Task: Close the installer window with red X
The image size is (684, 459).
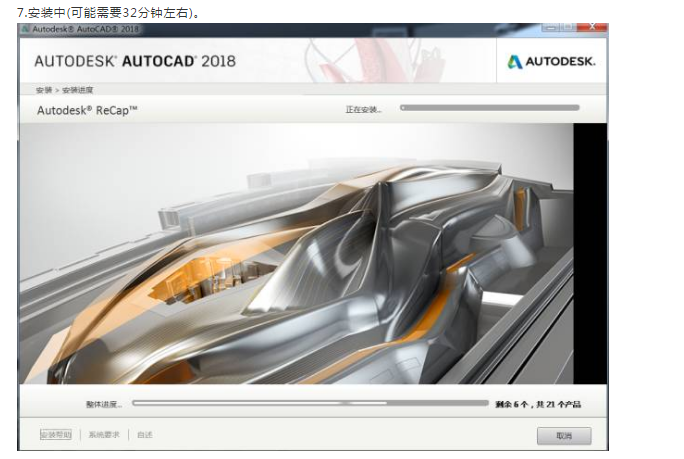Action: tap(590, 28)
